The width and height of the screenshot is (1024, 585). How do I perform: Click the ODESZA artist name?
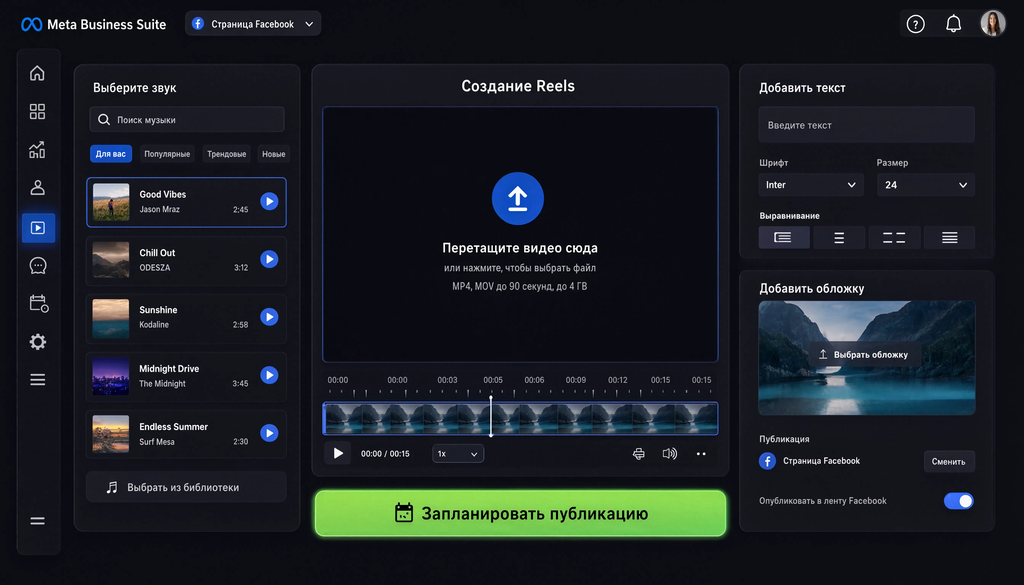pos(155,268)
